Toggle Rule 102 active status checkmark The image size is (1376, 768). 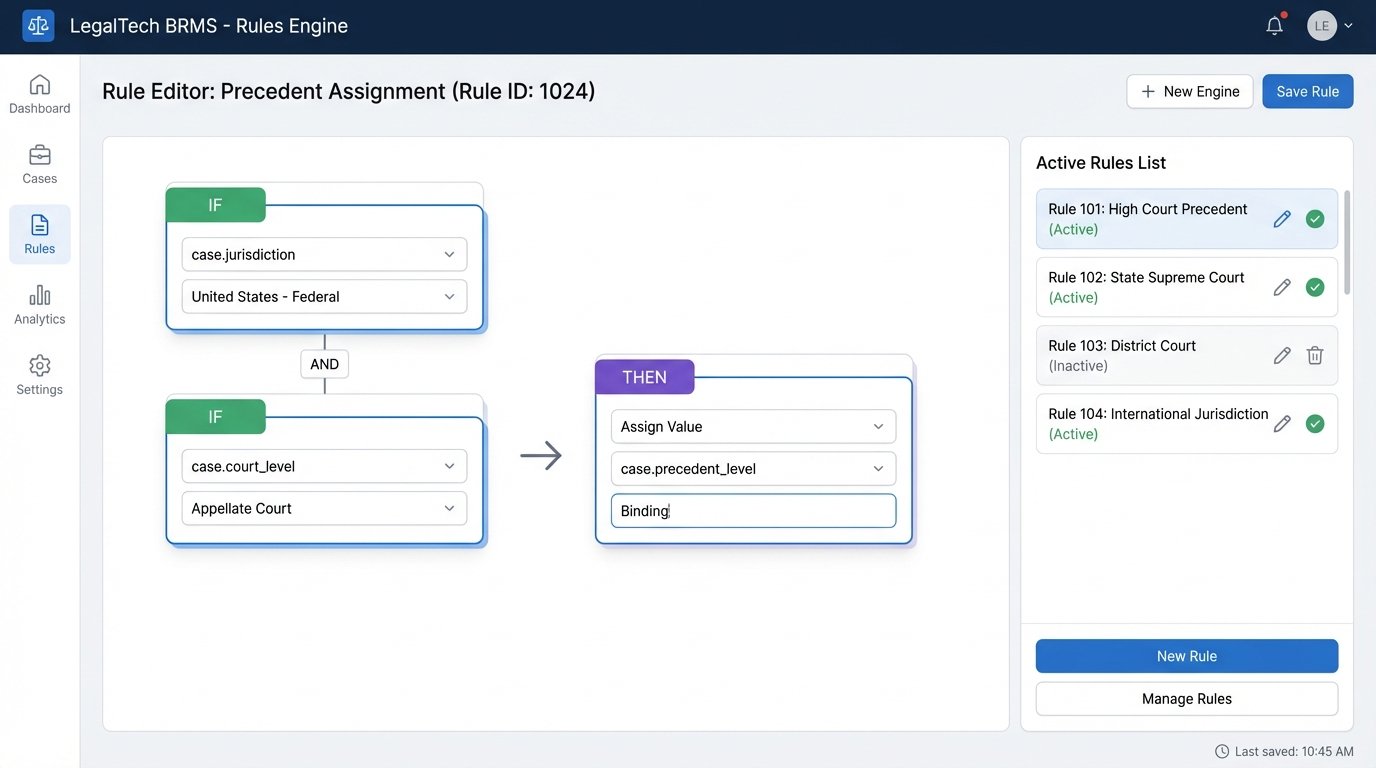1315,286
